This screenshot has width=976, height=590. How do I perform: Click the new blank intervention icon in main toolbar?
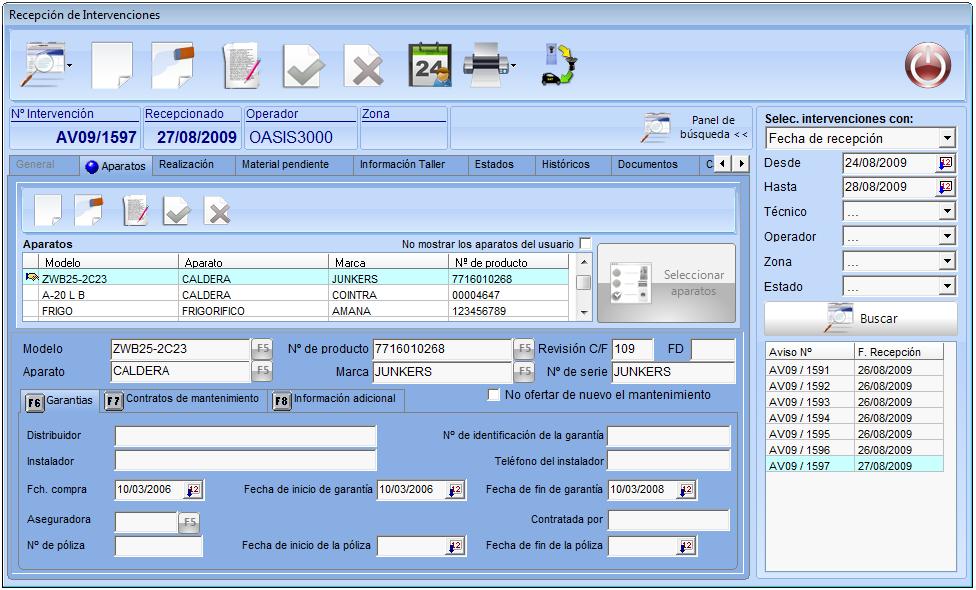pos(112,65)
